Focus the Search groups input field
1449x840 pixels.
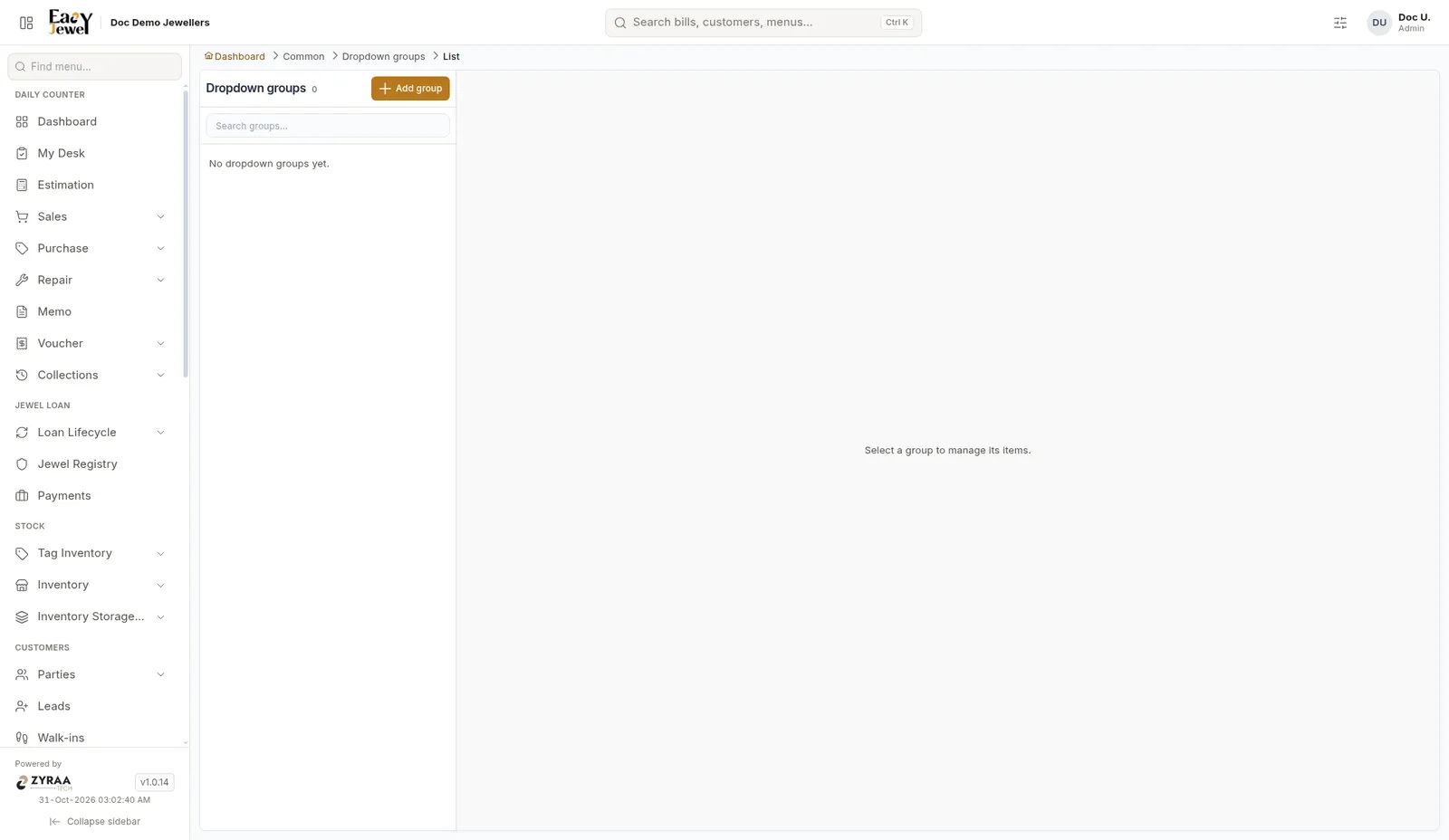pos(328,126)
